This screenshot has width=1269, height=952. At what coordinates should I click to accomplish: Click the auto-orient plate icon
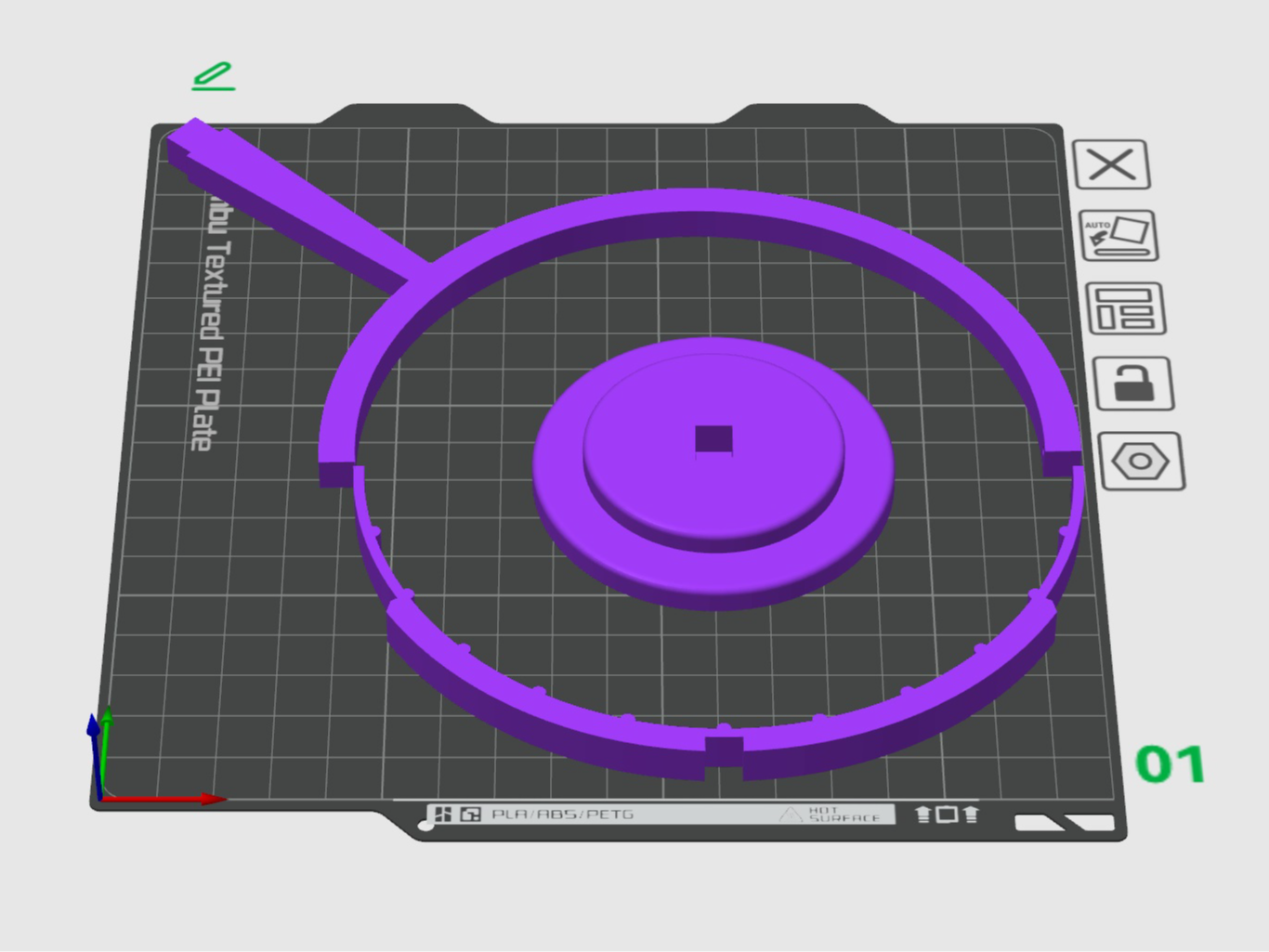[1119, 236]
